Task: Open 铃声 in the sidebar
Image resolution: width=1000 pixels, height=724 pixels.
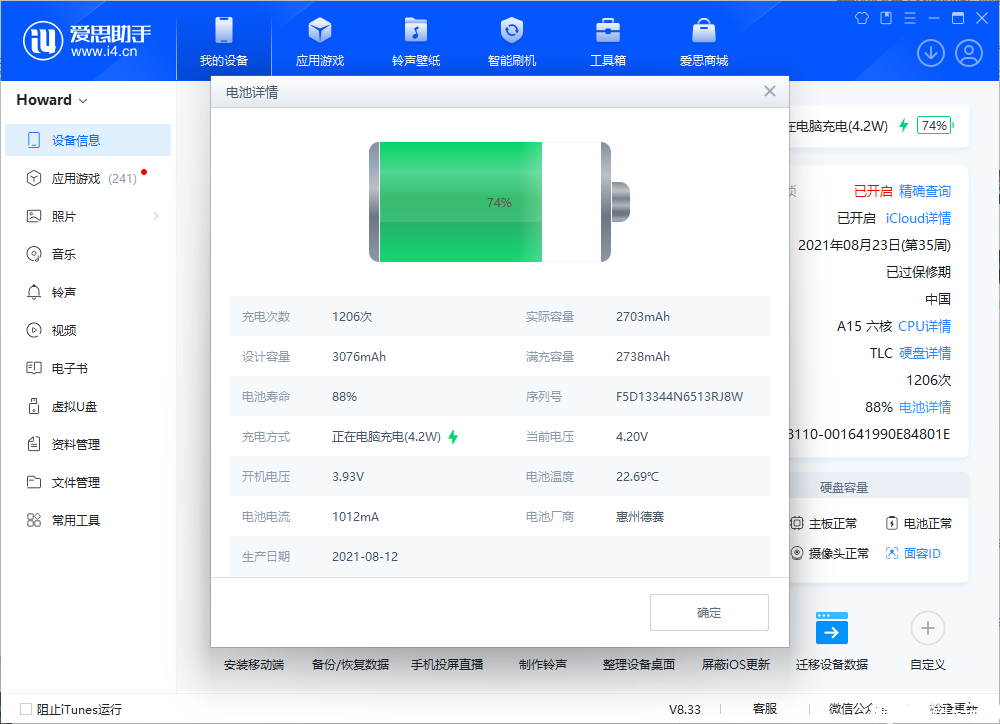Action: point(88,292)
